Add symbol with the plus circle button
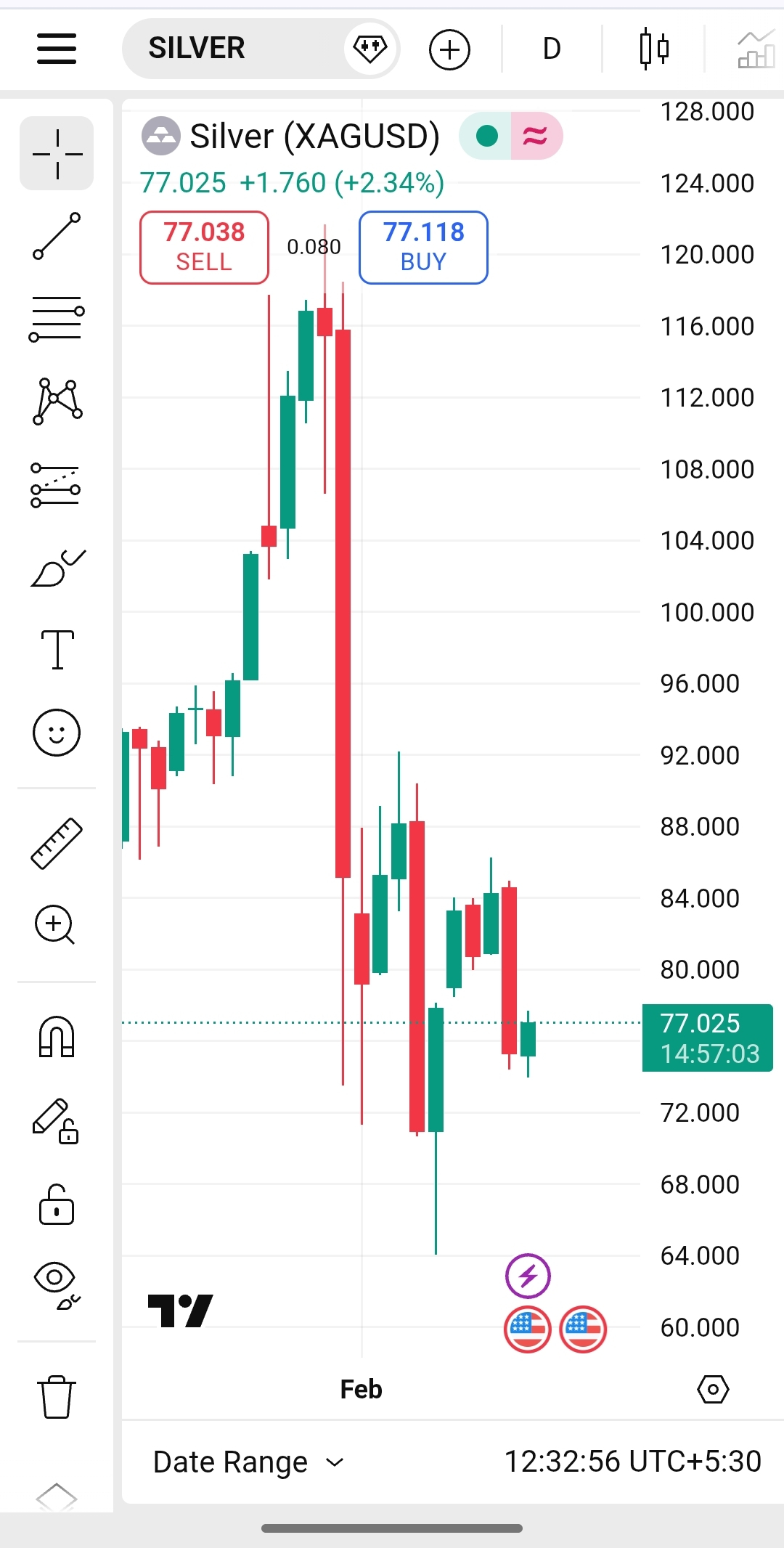 [449, 49]
